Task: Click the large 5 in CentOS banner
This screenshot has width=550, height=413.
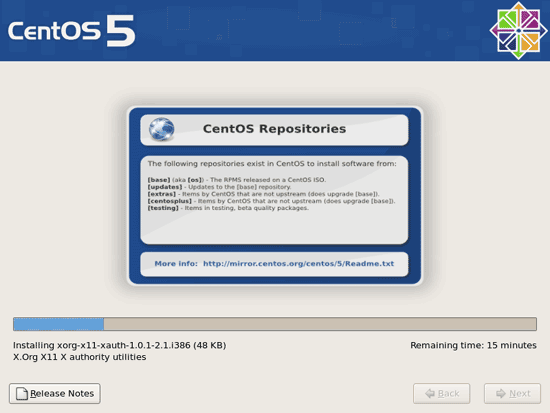Action: tap(121, 31)
